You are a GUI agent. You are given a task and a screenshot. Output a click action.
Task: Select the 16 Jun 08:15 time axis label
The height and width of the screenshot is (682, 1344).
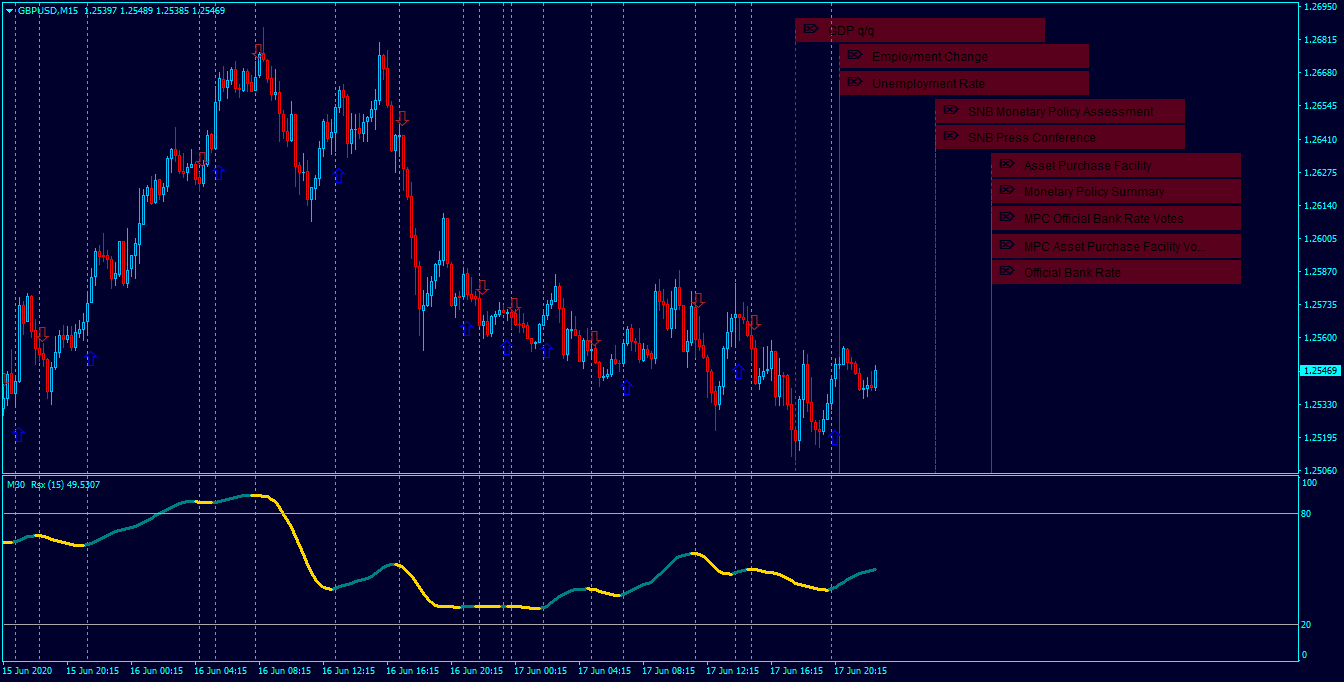[285, 671]
